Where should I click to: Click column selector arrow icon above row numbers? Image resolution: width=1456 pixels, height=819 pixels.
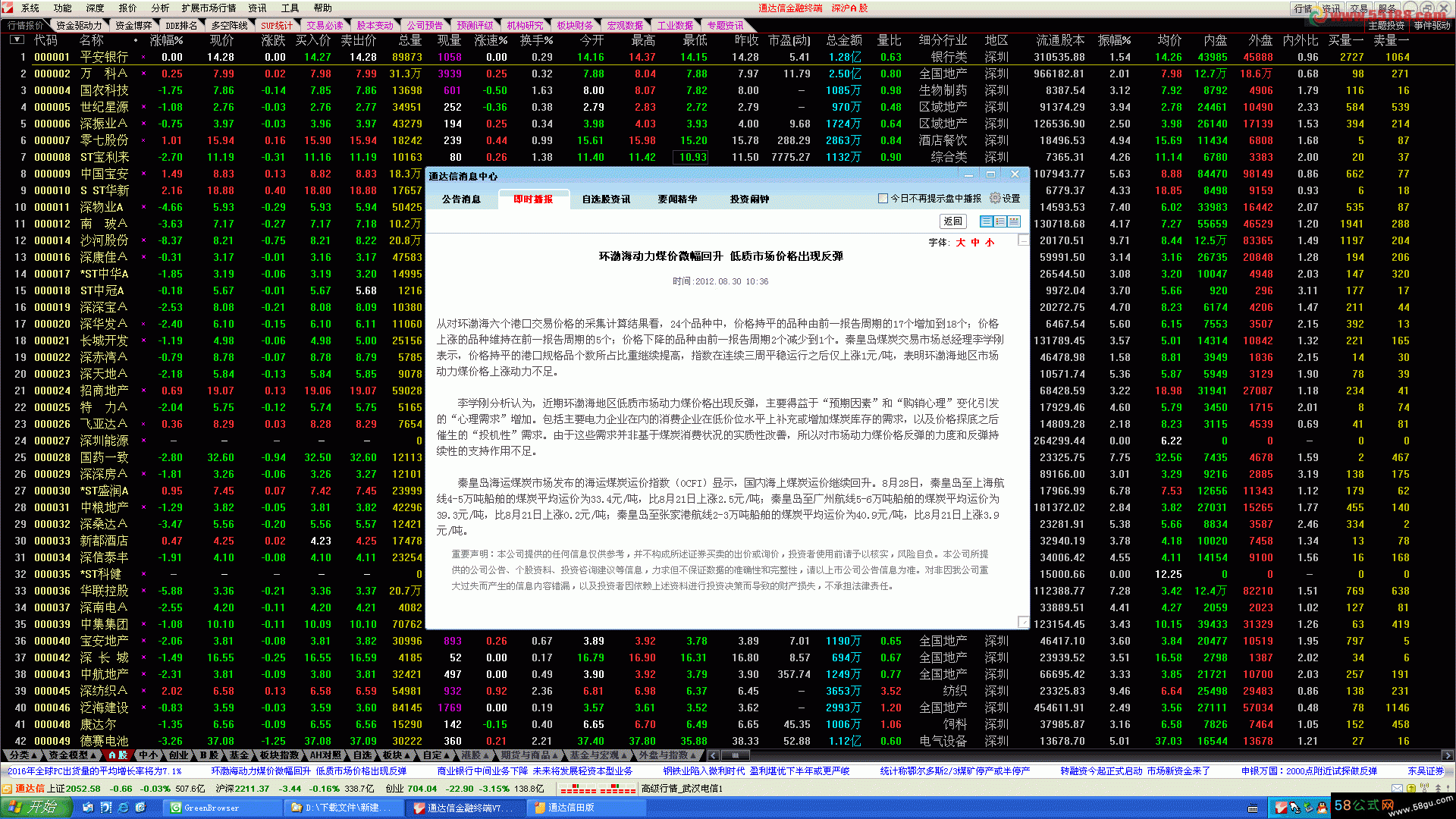[17, 39]
